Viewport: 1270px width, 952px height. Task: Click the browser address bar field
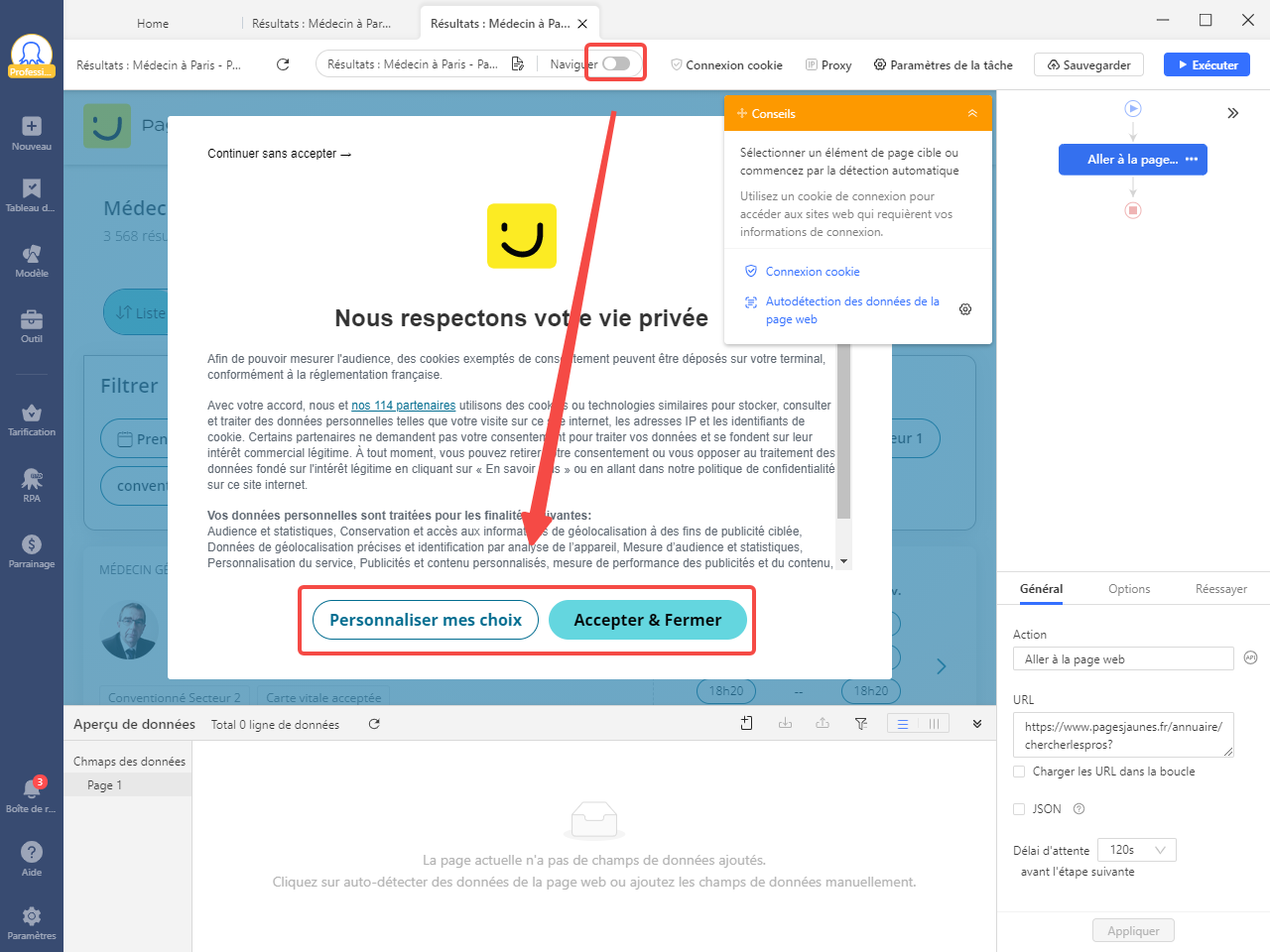pyautogui.click(x=412, y=64)
